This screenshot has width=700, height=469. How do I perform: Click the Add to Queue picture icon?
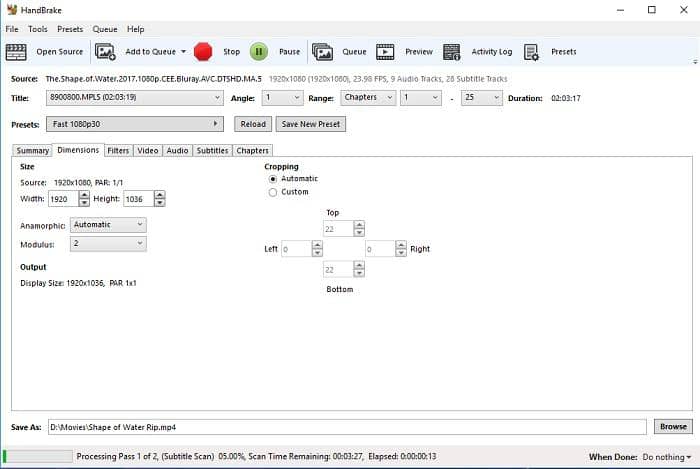(x=105, y=52)
